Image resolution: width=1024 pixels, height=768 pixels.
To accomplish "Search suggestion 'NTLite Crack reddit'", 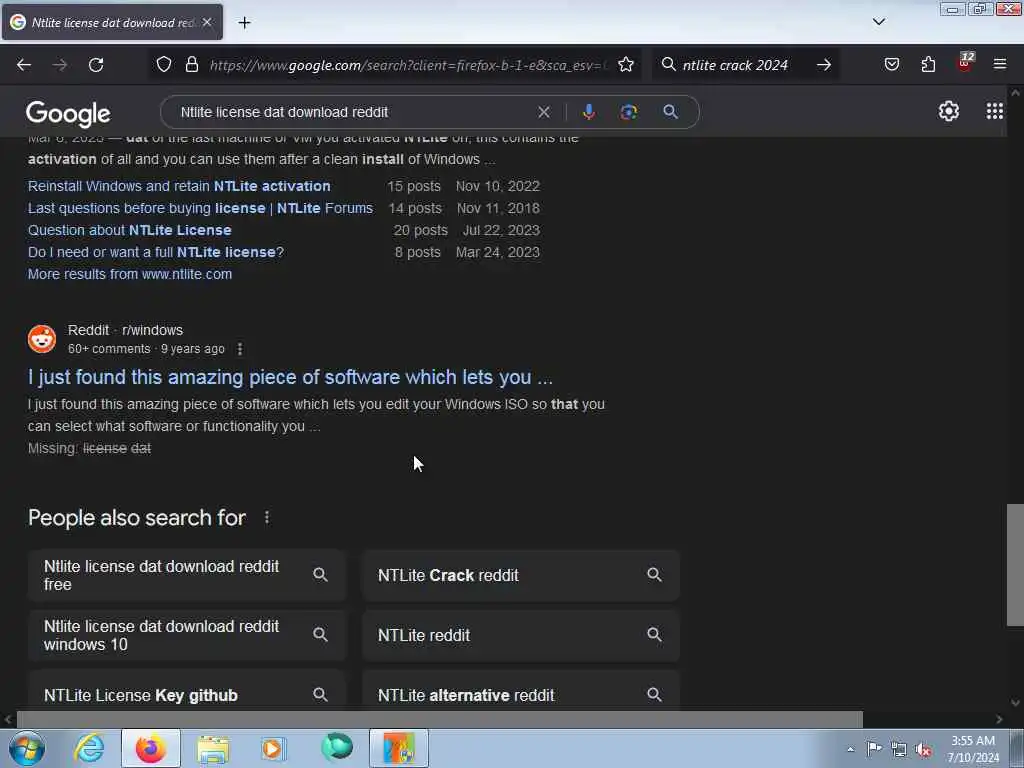I will coord(520,575).
